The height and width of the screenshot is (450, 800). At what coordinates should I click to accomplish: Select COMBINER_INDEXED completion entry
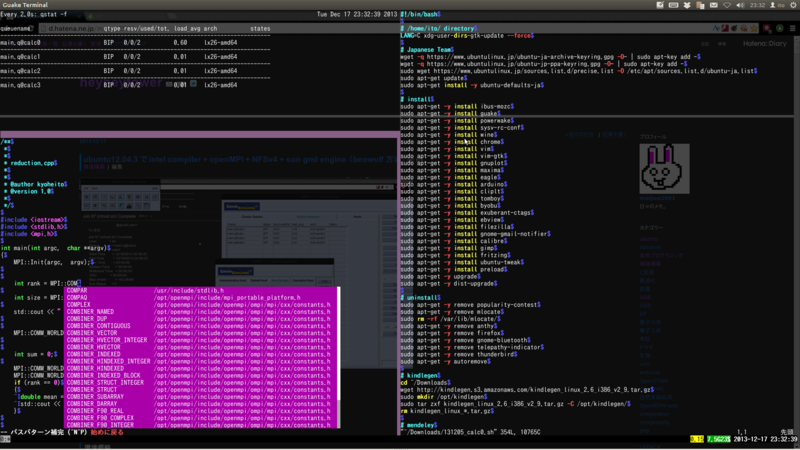pos(201,354)
